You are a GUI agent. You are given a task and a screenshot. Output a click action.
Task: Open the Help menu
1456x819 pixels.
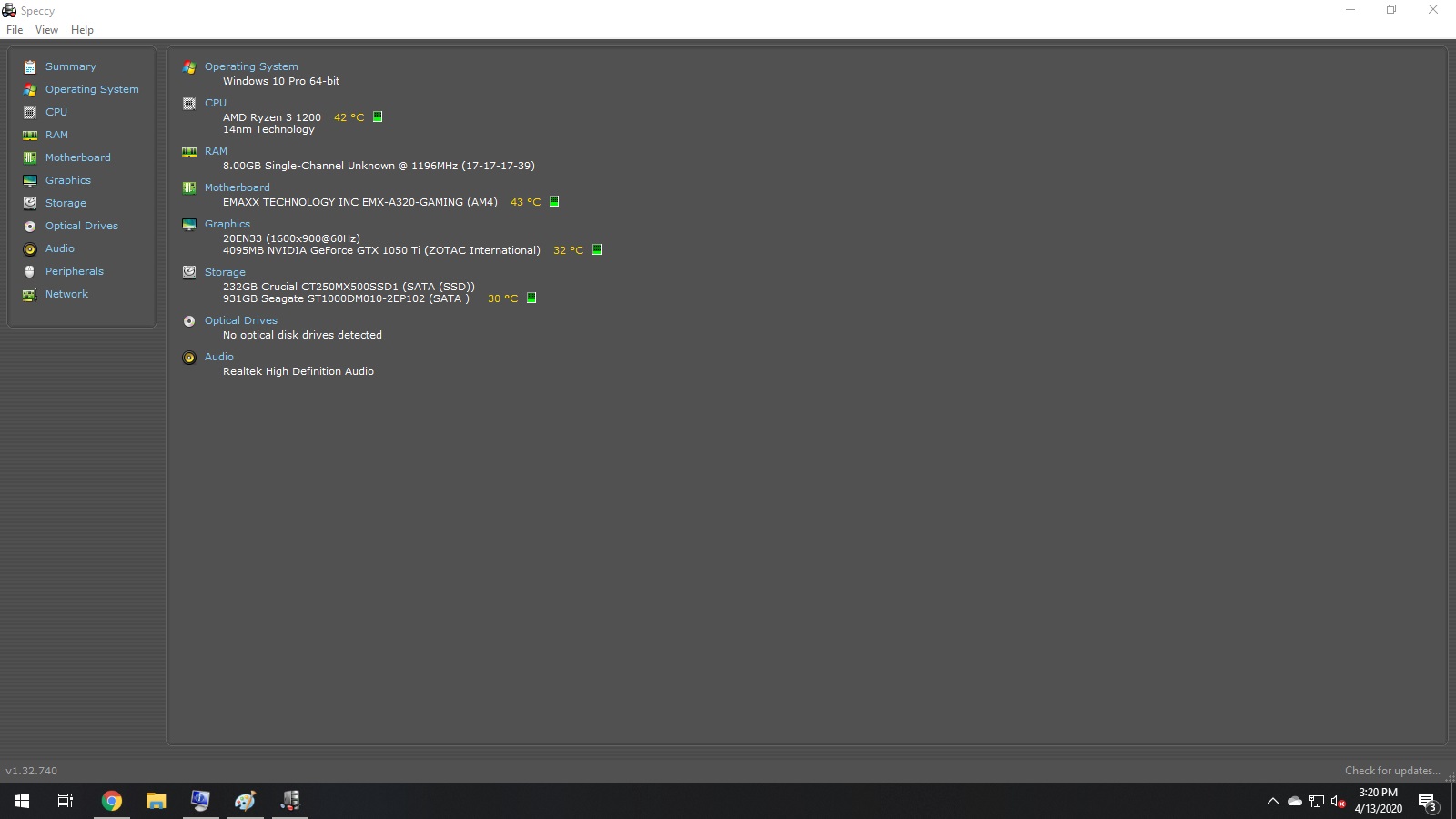pos(82,30)
